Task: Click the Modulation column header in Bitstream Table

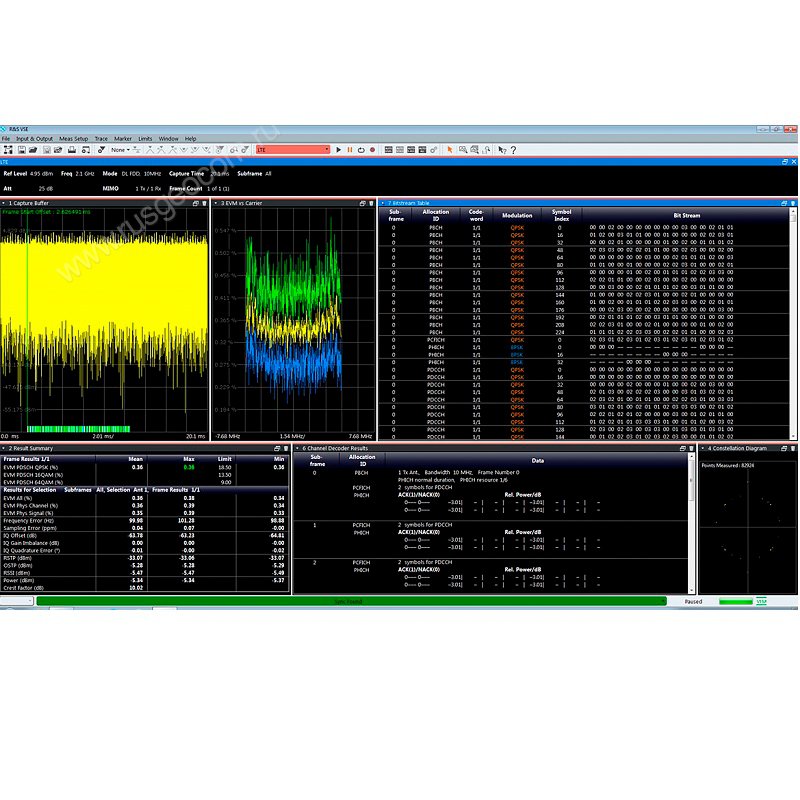Action: [x=517, y=215]
